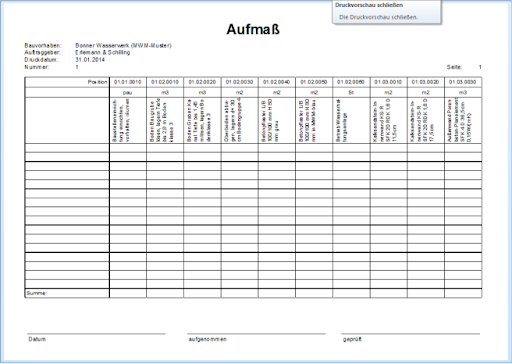Viewport: 512px width, 364px height.
Task: Click the tooltip text Die Druckvorschau schließen
Action: pyautogui.click(x=378, y=17)
